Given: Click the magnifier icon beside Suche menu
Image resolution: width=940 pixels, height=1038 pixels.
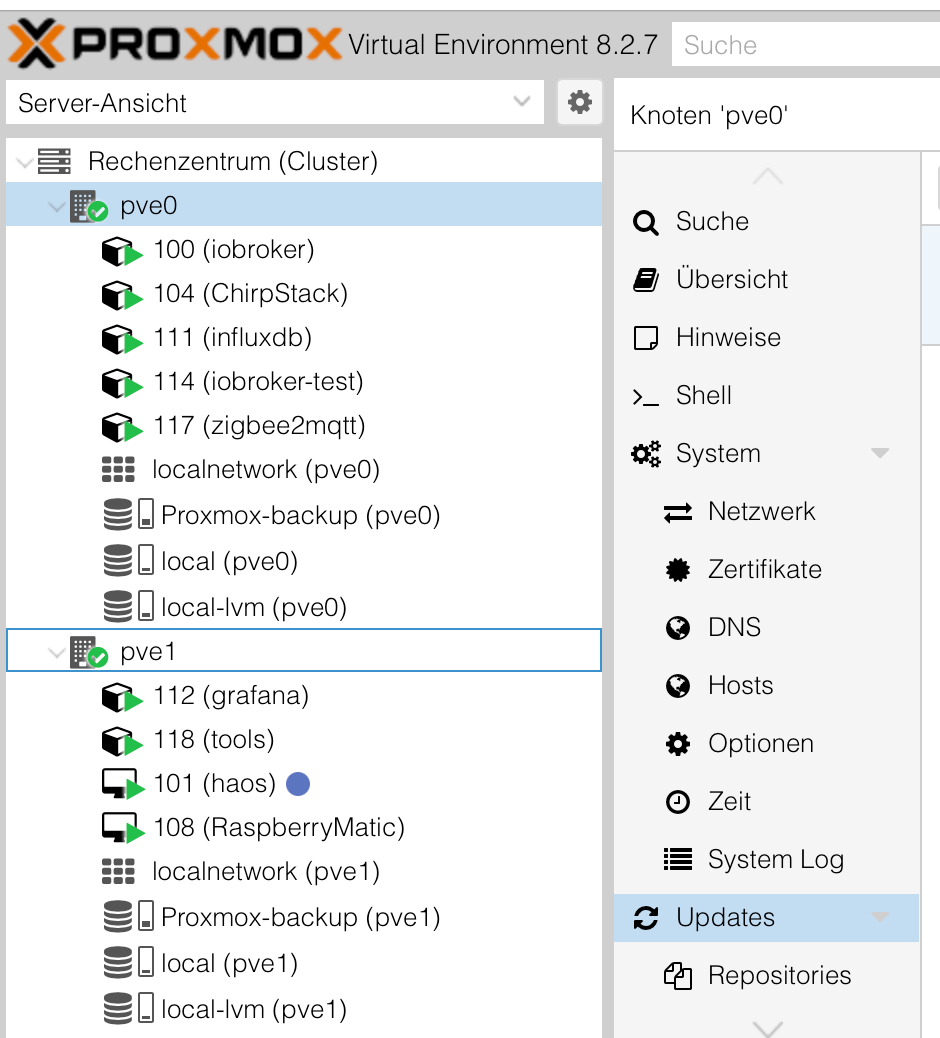Looking at the screenshot, I should (645, 222).
